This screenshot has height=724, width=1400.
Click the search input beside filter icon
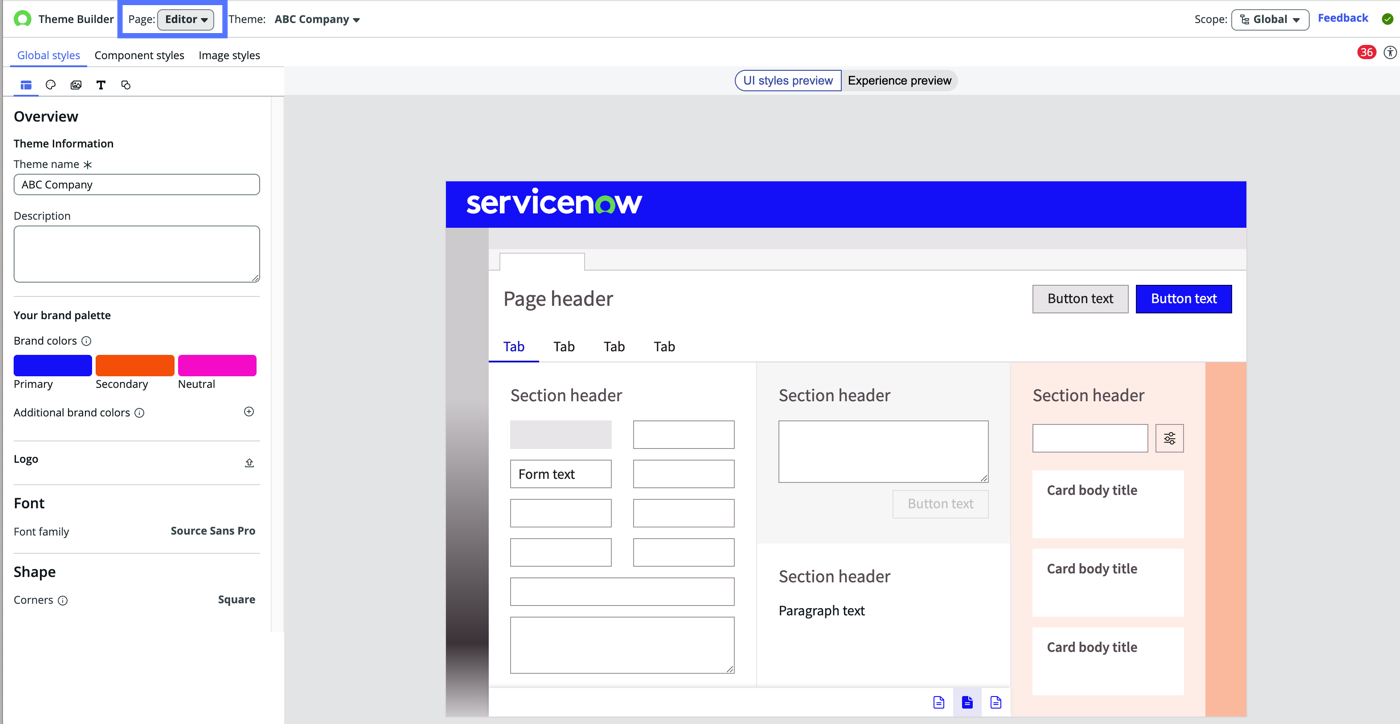tap(1090, 438)
